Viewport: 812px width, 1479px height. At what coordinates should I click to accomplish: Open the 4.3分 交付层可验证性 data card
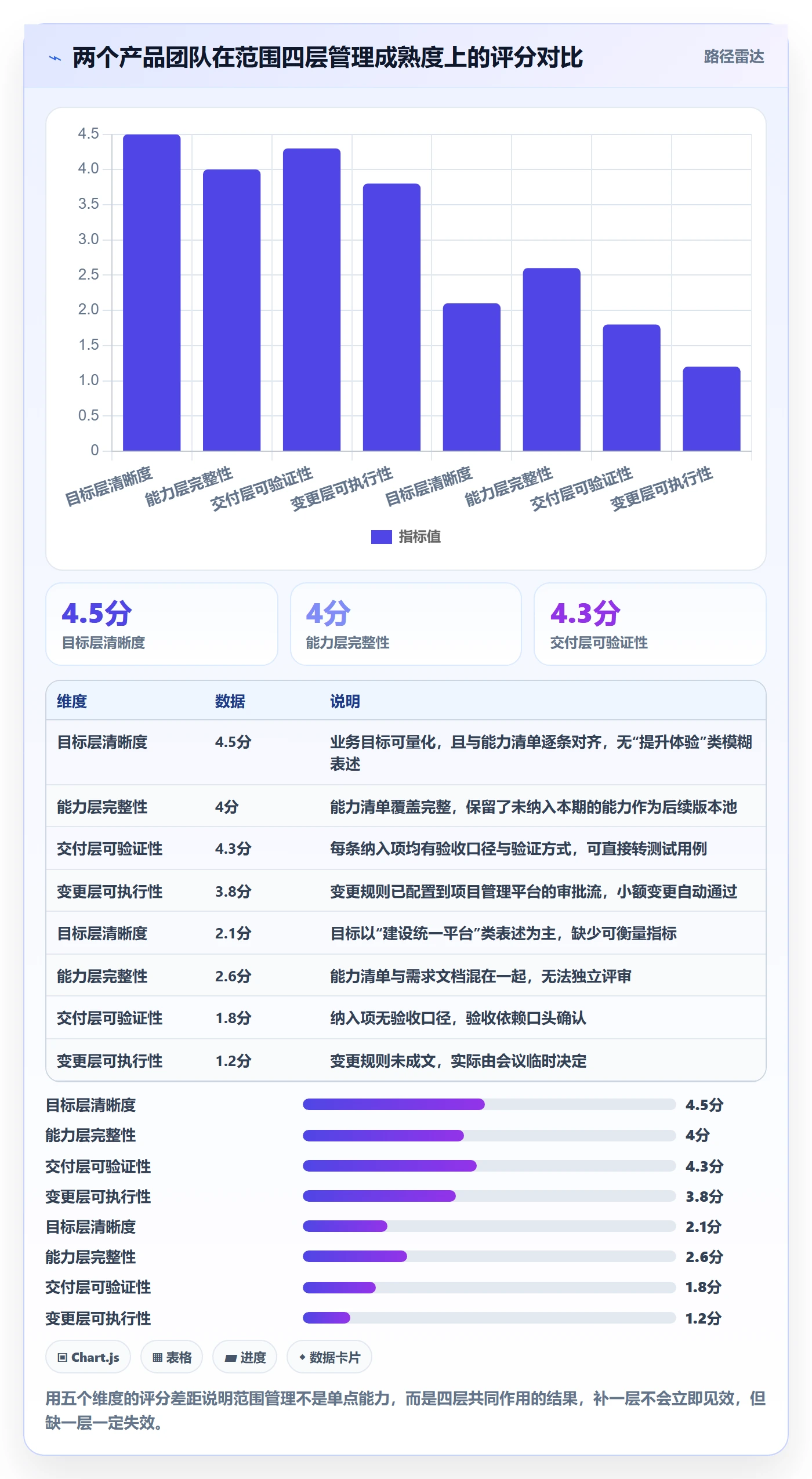pyautogui.click(x=650, y=624)
